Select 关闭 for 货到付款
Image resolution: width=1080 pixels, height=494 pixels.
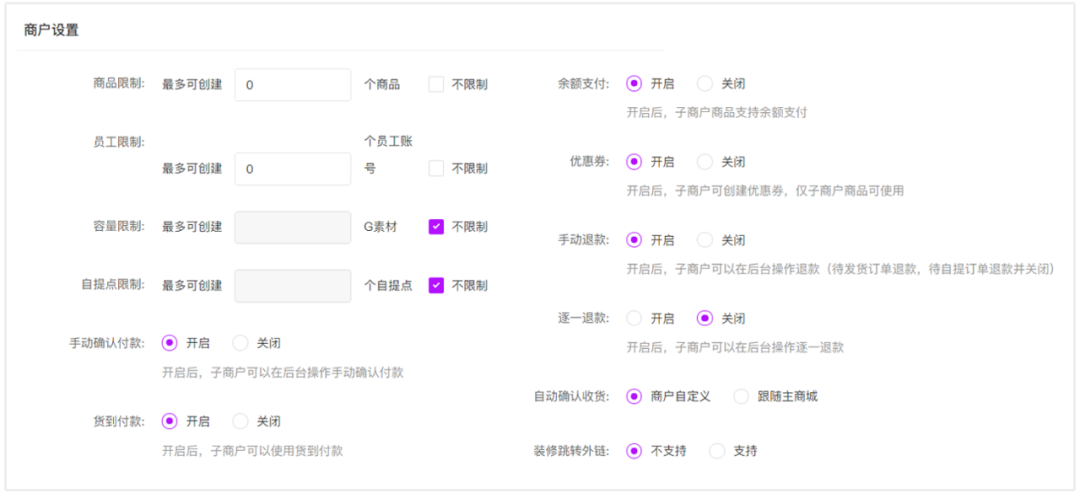tap(240, 421)
